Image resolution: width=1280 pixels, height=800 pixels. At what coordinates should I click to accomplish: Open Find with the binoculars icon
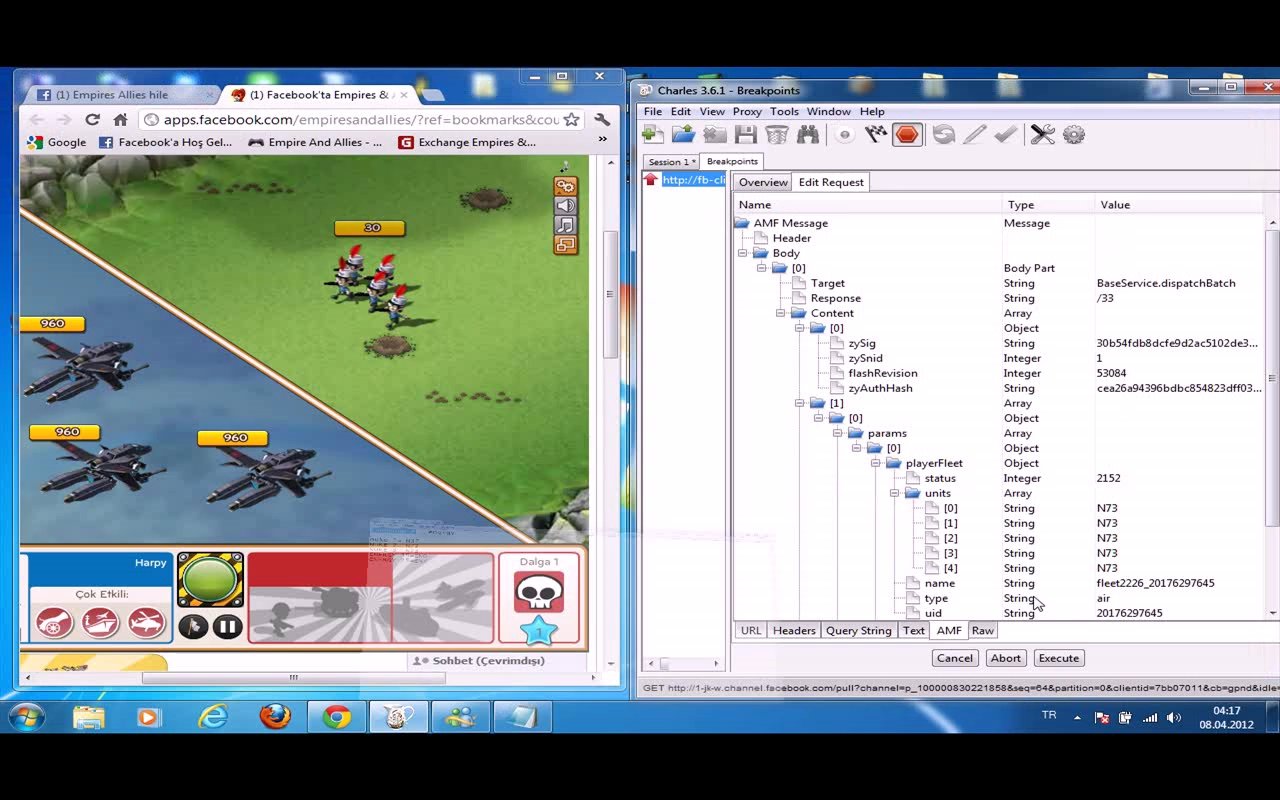808,135
